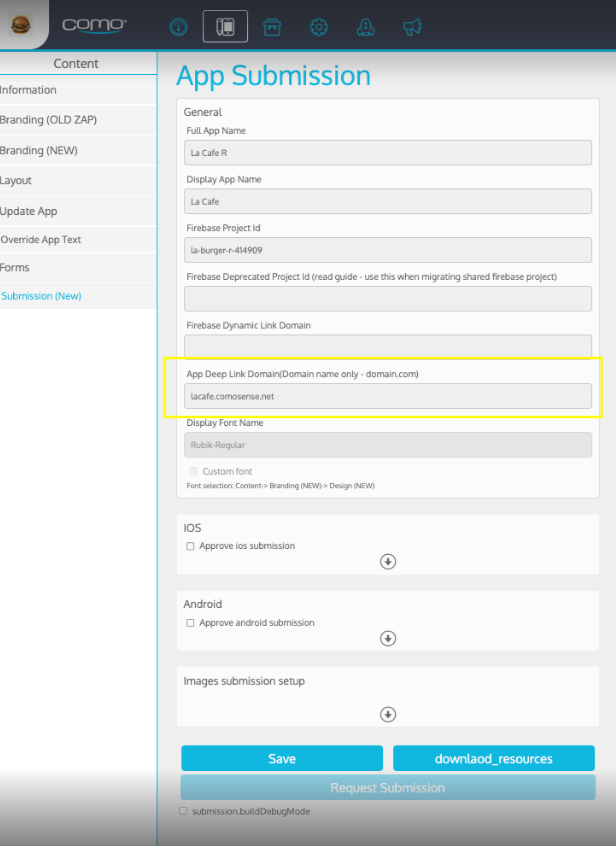Open the megaphone campaigns icon
The image size is (616, 846).
[411, 27]
